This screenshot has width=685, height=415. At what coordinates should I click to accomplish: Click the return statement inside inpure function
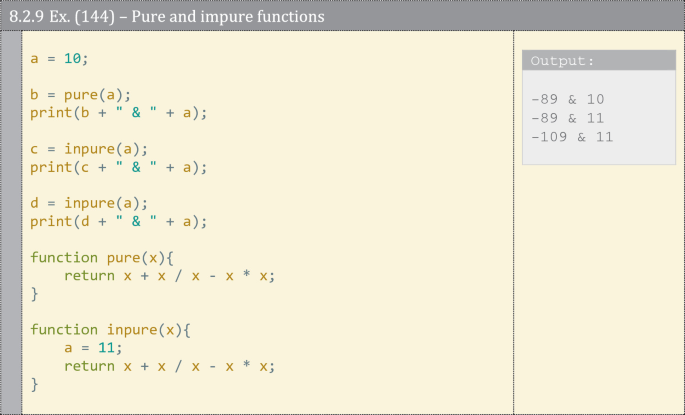coord(168,366)
